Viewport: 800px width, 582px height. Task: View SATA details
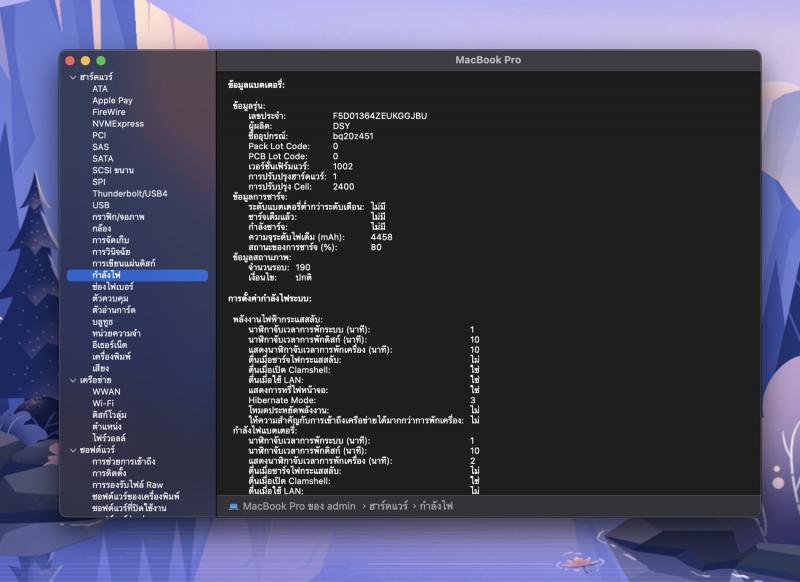(x=103, y=159)
